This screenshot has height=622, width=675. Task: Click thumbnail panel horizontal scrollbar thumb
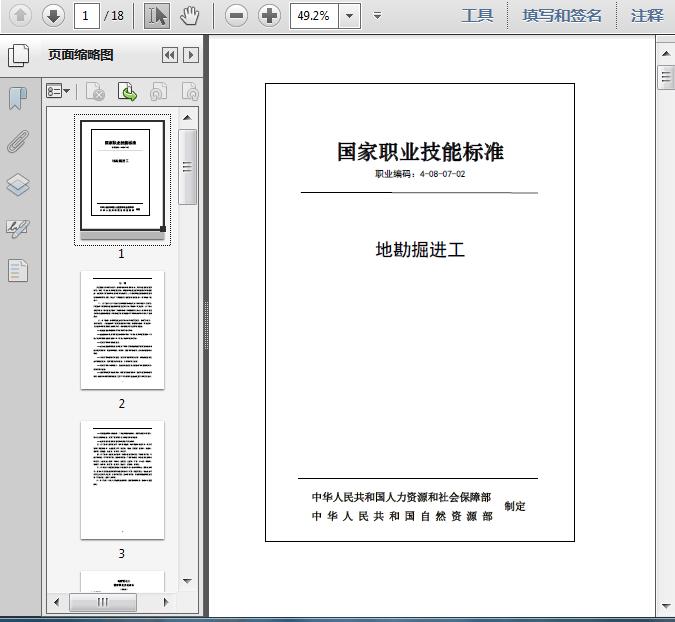103,602
